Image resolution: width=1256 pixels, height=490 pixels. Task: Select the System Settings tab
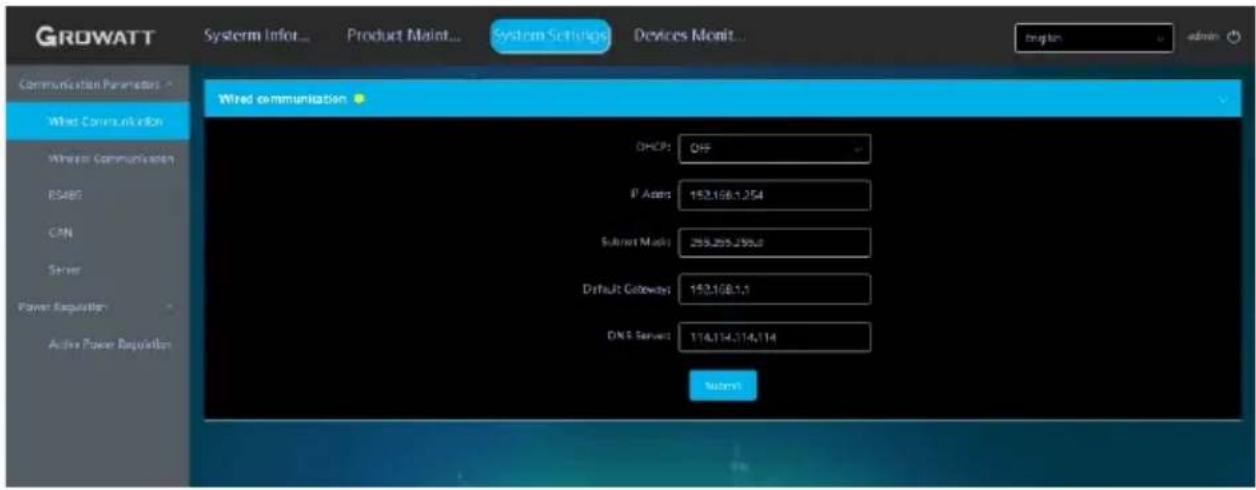(x=550, y=37)
